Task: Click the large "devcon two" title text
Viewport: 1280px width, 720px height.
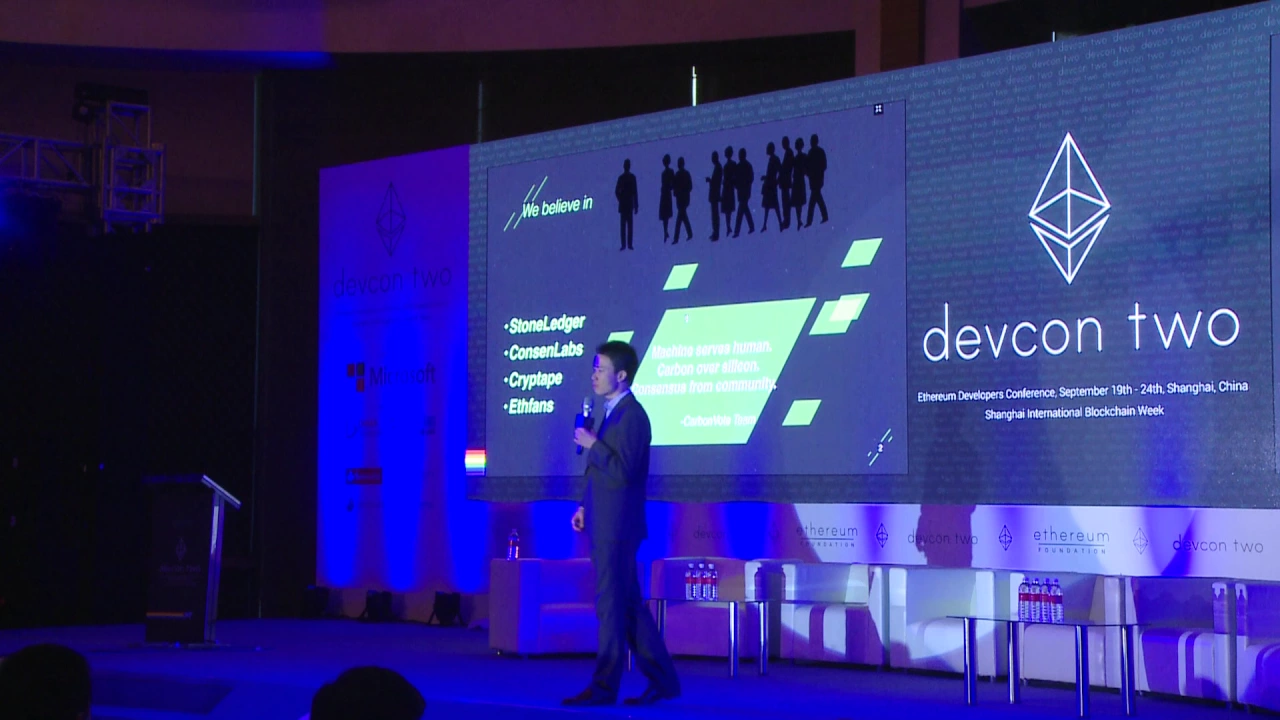Action: point(1081,332)
